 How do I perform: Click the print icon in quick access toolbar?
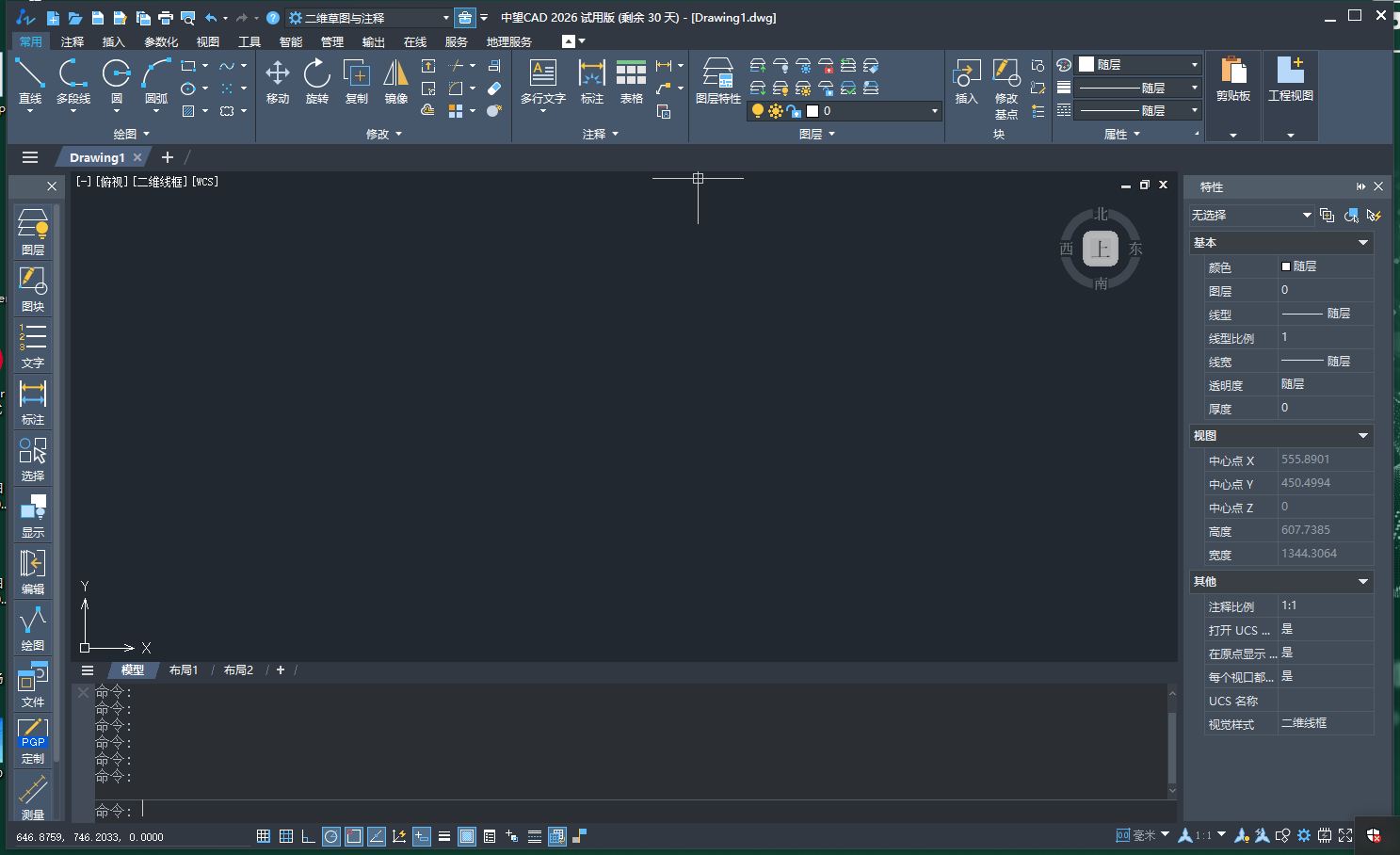click(166, 18)
